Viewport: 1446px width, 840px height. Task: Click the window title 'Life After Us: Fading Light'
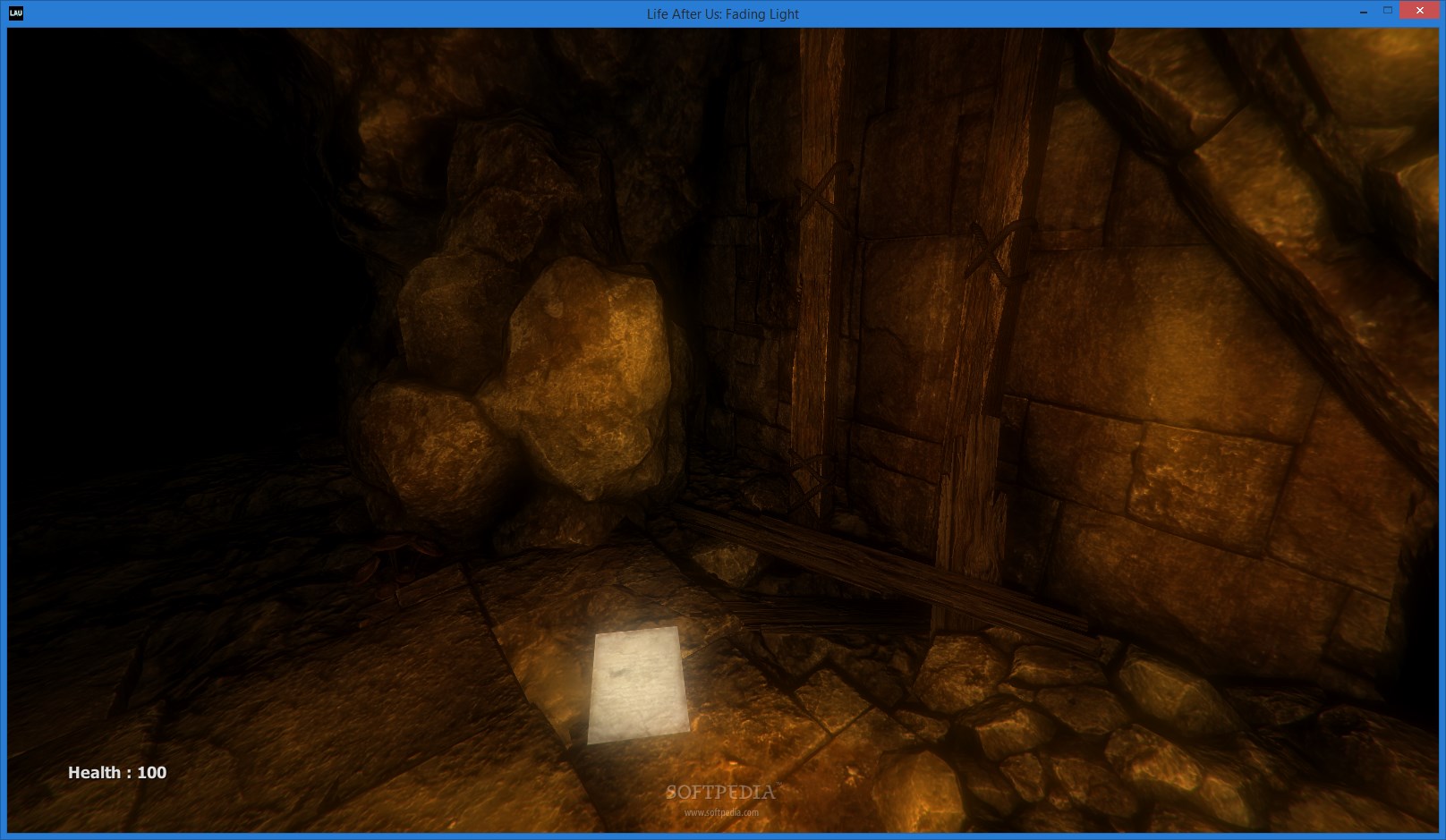point(723,14)
